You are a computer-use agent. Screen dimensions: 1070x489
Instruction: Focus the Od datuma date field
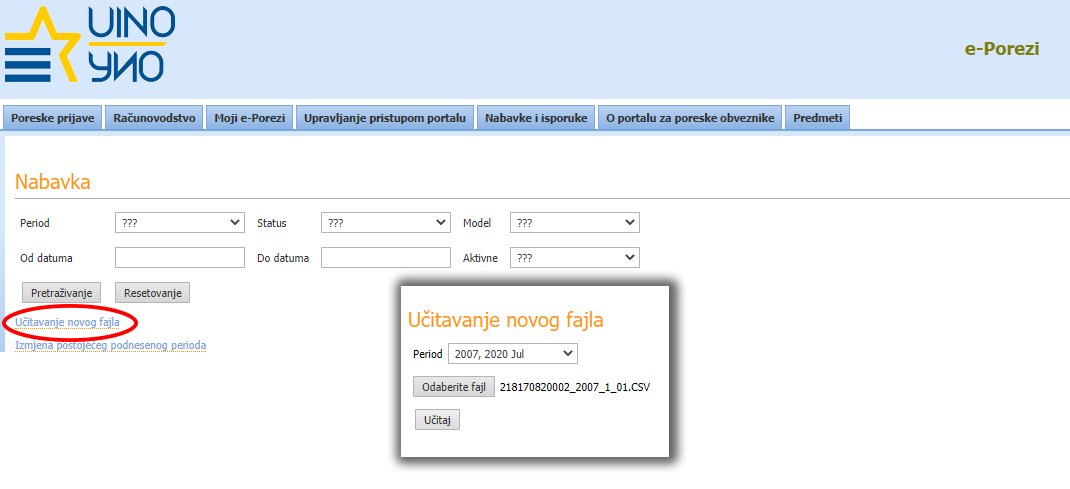pyautogui.click(x=180, y=258)
